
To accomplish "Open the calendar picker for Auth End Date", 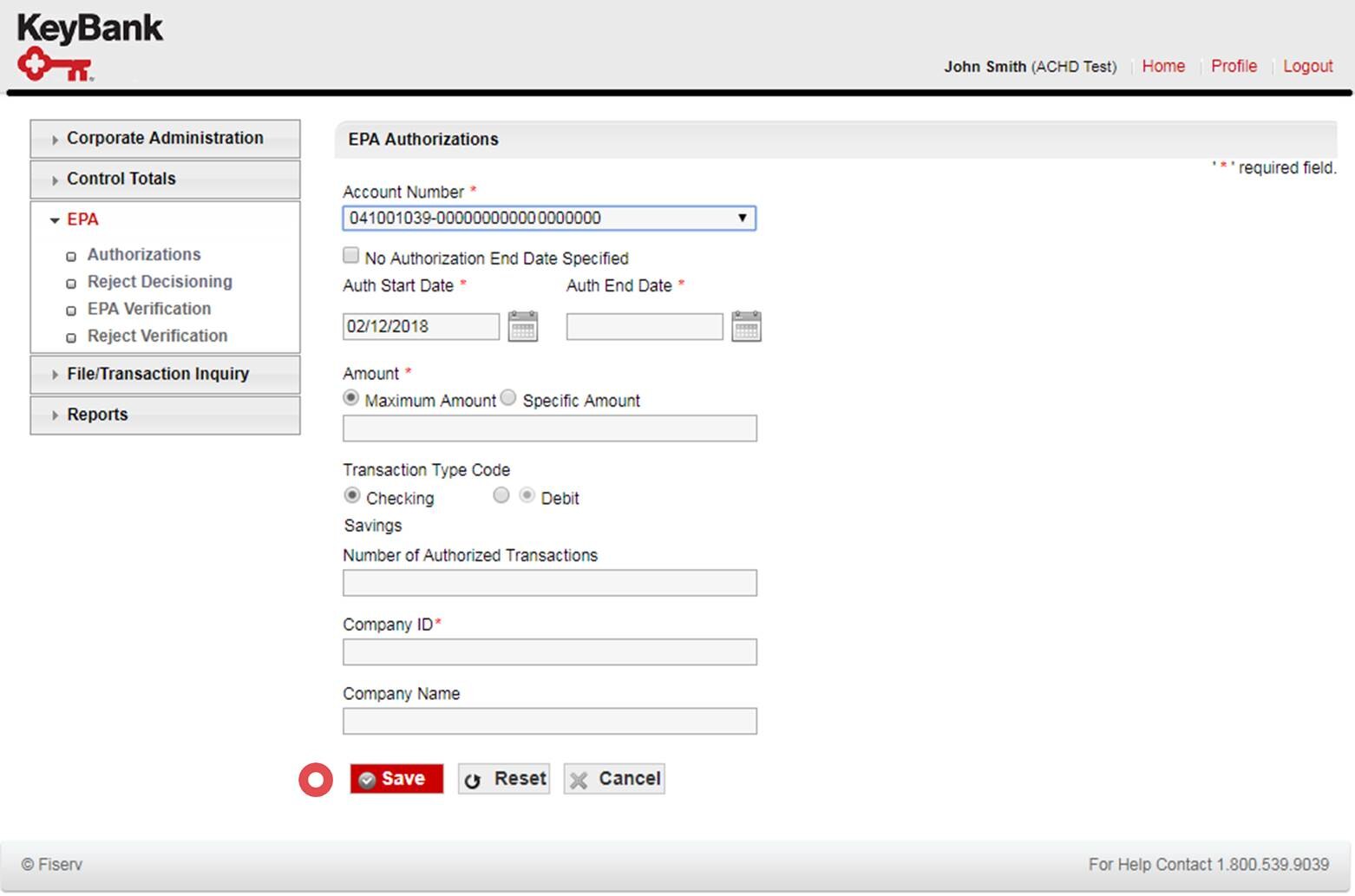I will [x=747, y=325].
